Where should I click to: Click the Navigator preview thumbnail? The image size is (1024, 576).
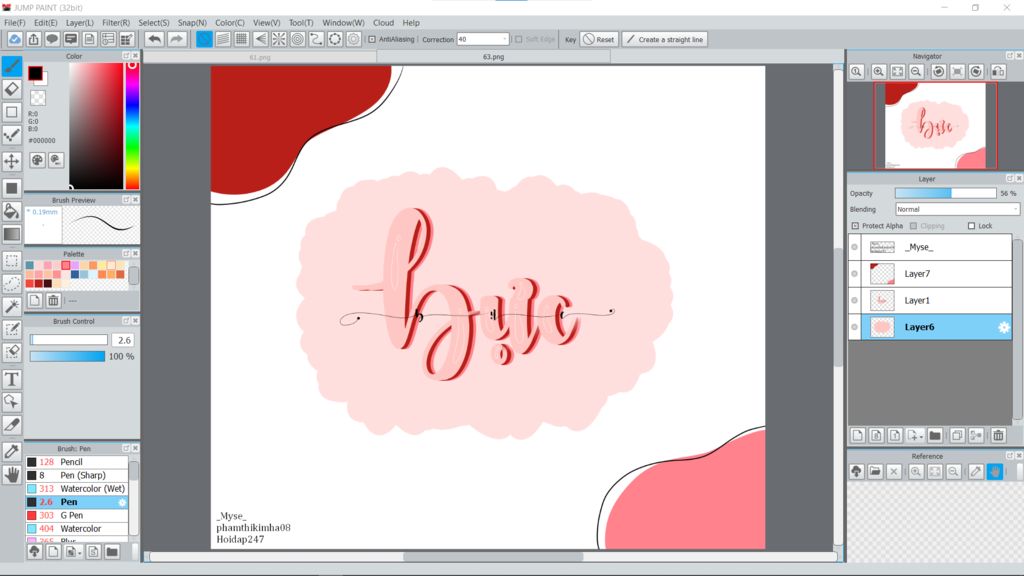pos(935,125)
